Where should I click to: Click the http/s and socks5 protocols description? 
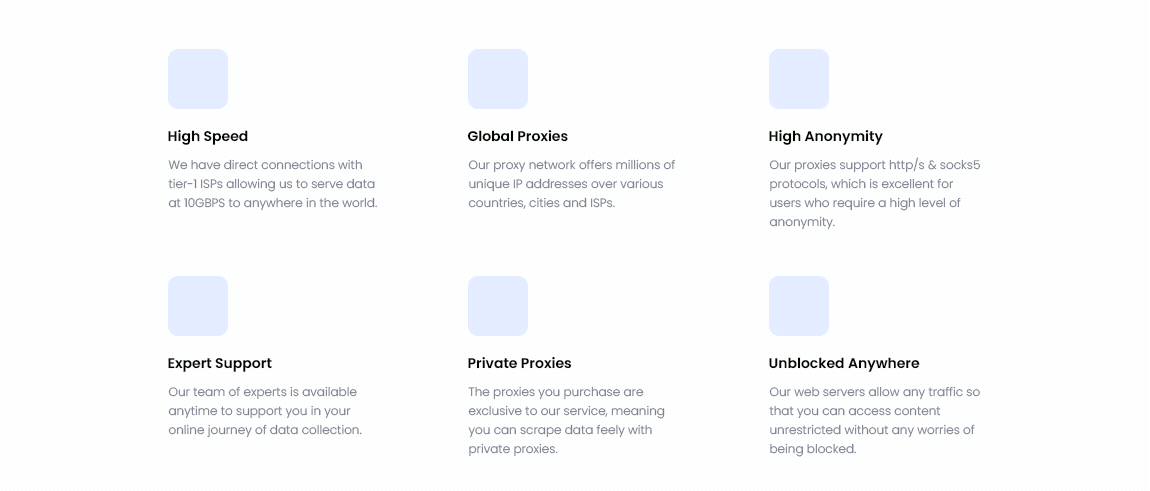pos(874,193)
